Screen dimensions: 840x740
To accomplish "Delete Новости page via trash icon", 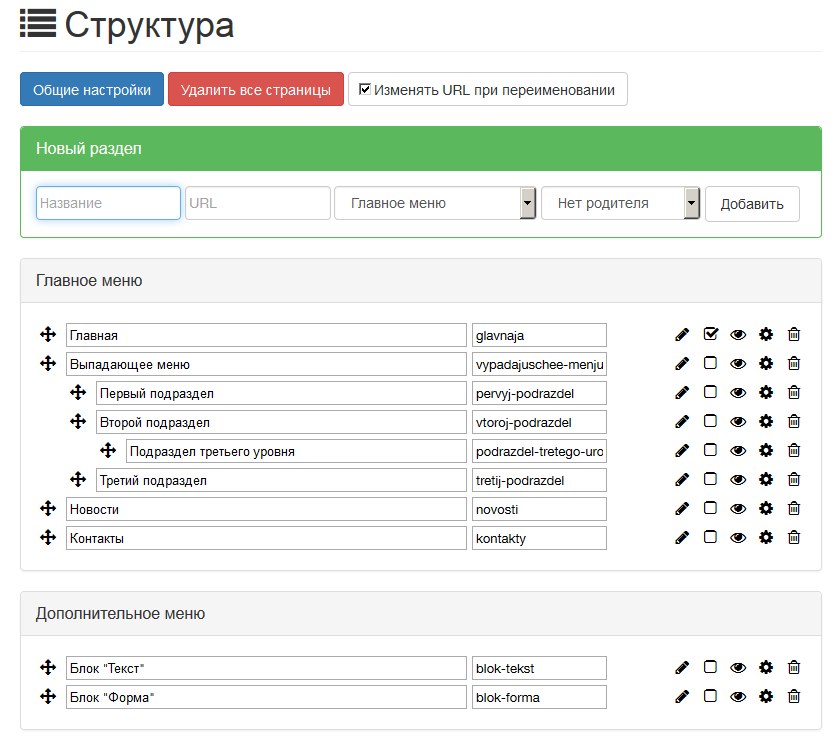I will (x=794, y=509).
